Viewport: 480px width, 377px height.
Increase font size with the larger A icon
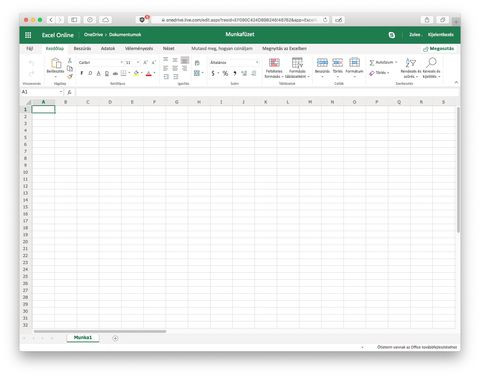point(145,62)
